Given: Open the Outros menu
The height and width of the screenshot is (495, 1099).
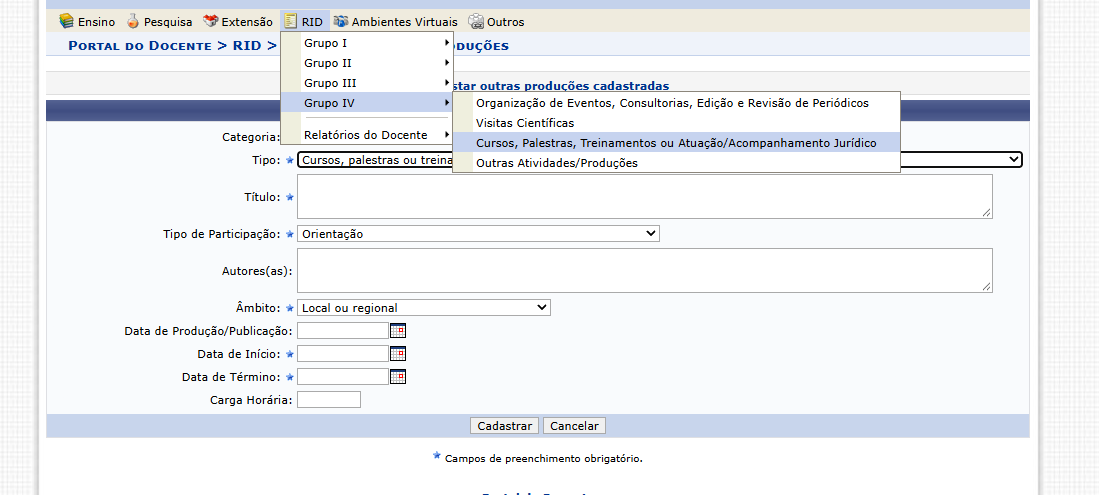Looking at the screenshot, I should tap(496, 21).
